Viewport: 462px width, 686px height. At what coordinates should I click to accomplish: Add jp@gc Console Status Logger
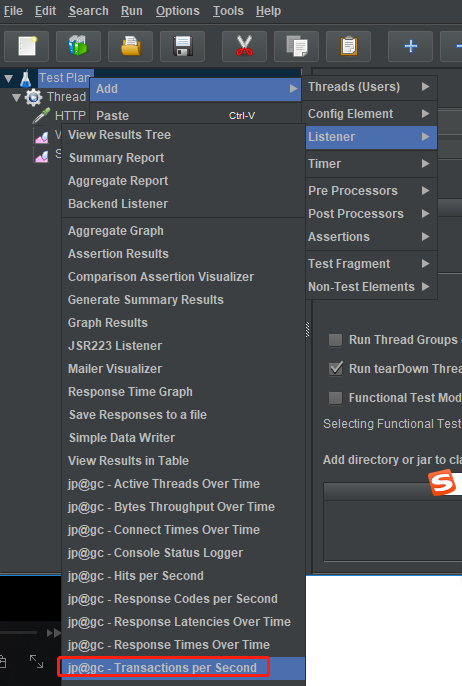click(183, 553)
